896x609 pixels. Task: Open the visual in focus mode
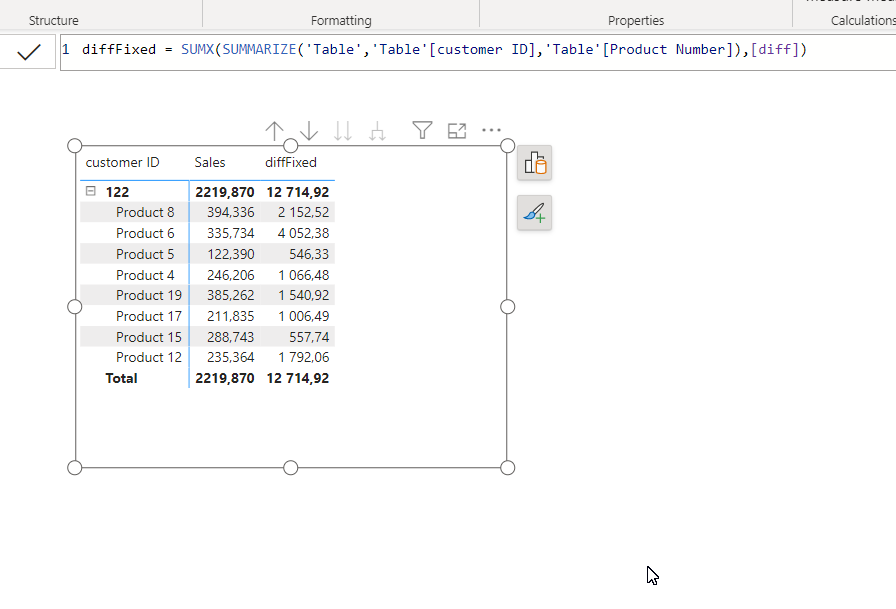tap(457, 131)
